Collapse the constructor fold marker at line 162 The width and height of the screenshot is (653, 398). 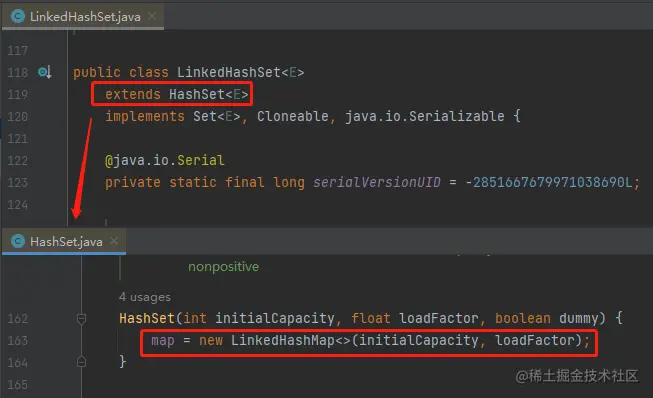(x=82, y=319)
